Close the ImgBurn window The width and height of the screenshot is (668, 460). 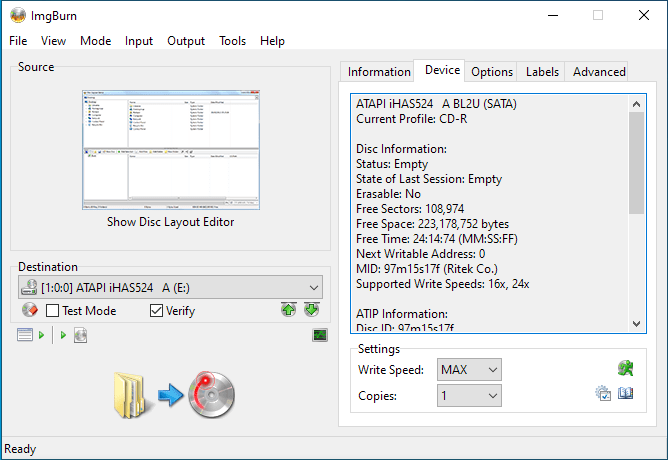(x=644, y=15)
